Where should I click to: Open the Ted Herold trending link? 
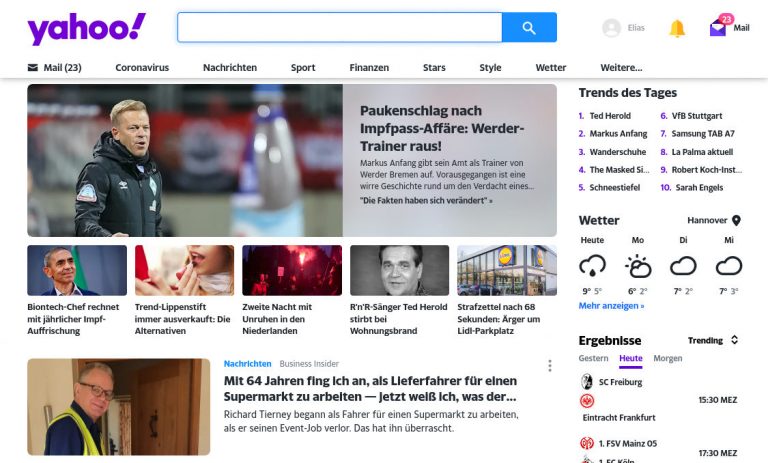[610, 116]
